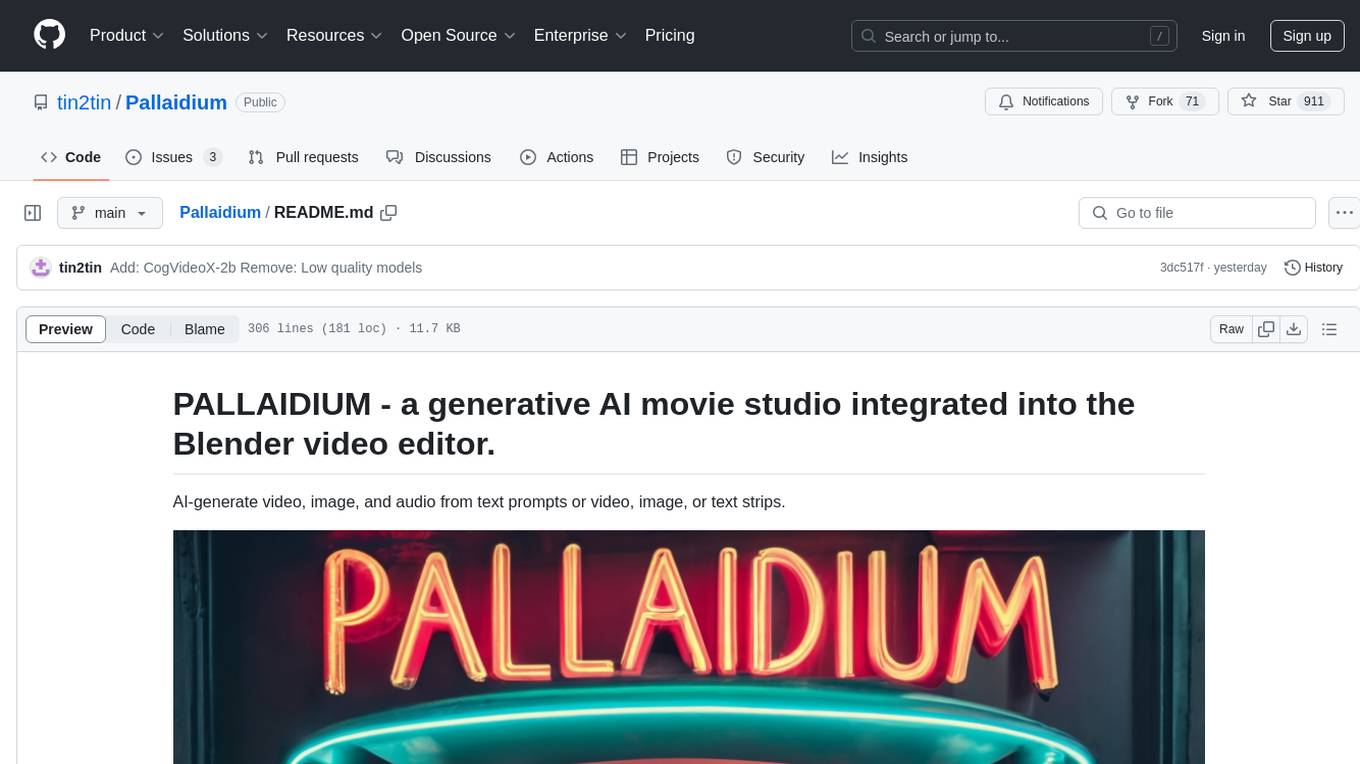This screenshot has width=1360, height=764.
Task: Click the PALLAIDIUM neon banner image
Action: point(689,647)
